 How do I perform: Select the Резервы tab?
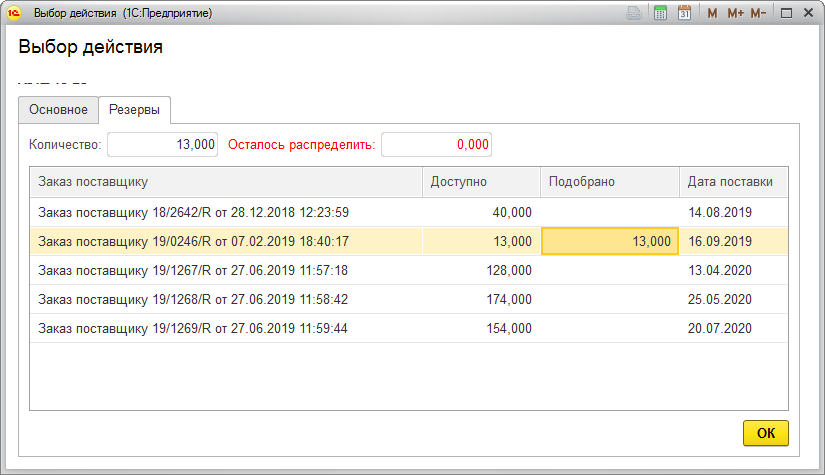(135, 110)
